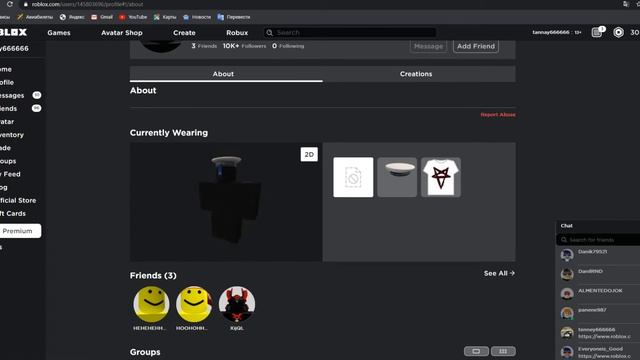The image size is (640, 360).
Task: Click the 3 Friends count
Action: click(x=204, y=46)
